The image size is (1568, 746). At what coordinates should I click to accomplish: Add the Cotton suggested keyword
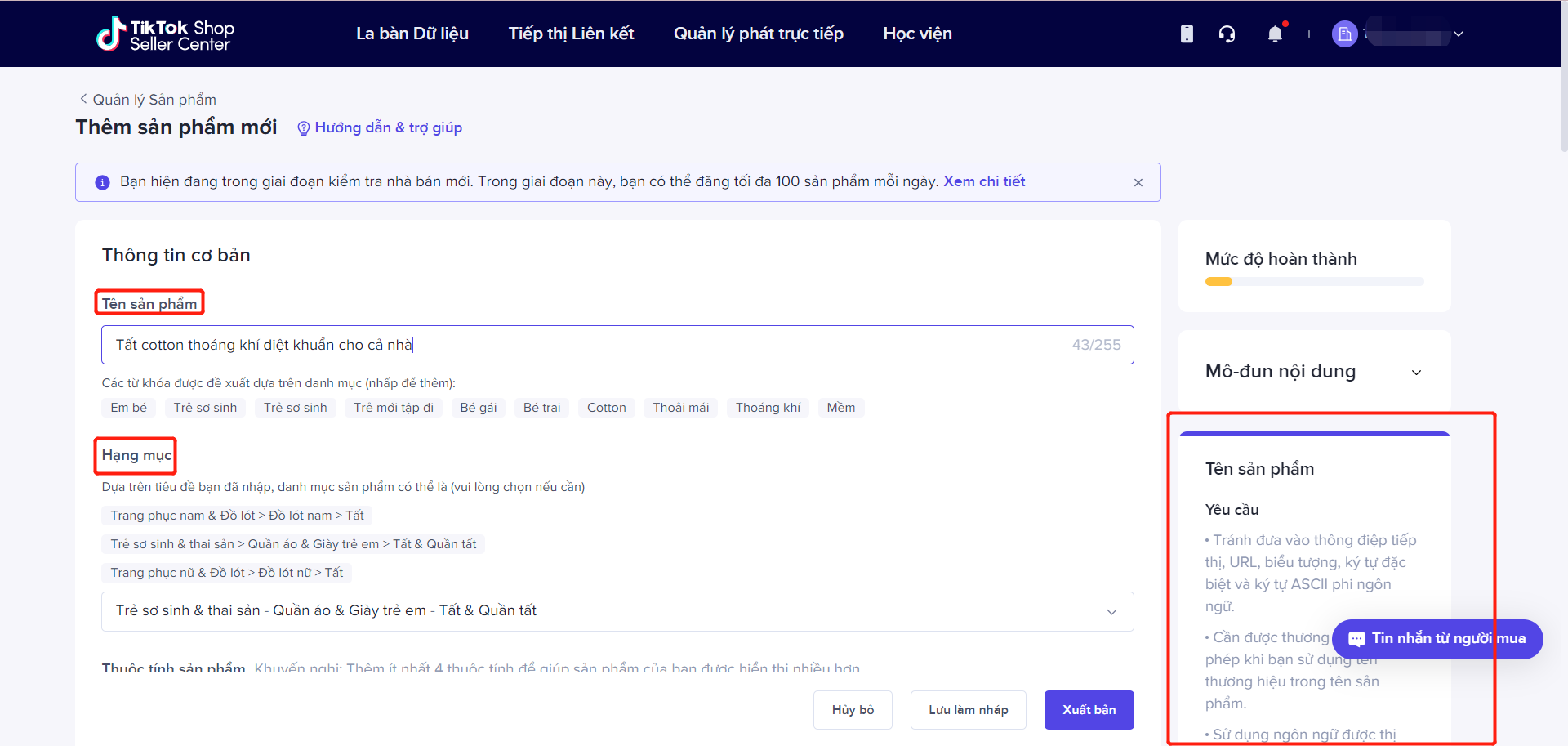(x=606, y=407)
